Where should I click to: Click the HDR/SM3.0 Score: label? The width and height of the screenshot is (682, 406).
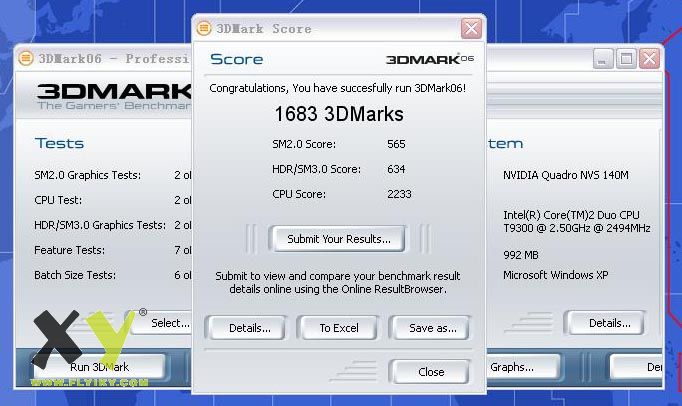pos(316,169)
